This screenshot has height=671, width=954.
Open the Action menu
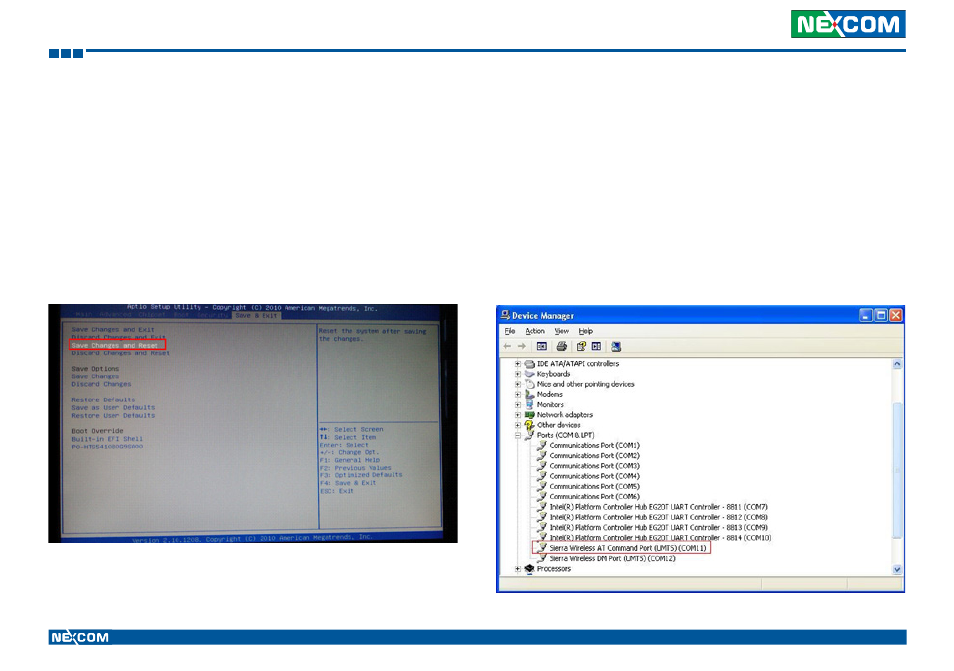tap(535, 331)
